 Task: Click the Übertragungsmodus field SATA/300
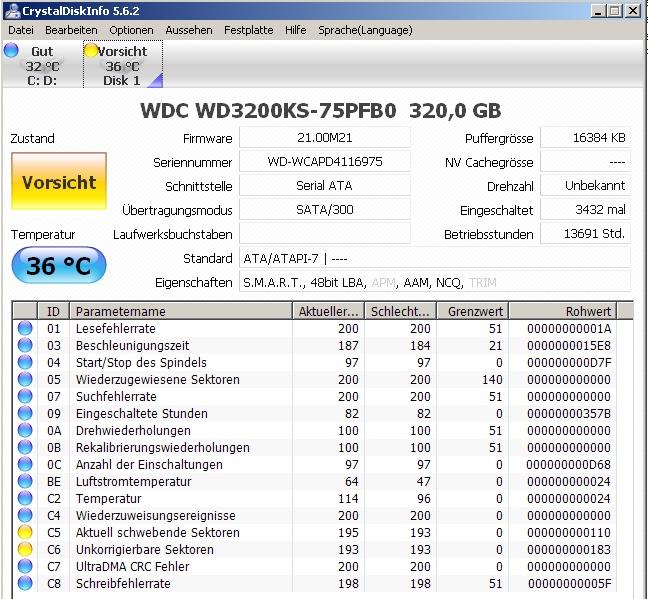click(324, 210)
